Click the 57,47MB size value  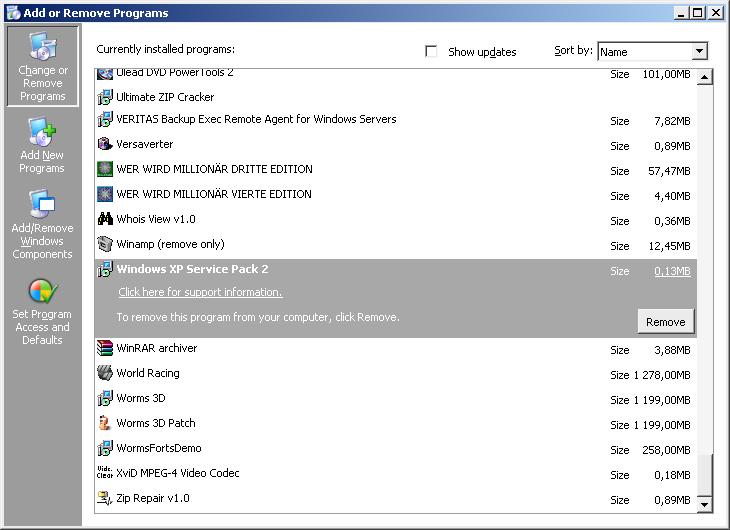pos(669,171)
